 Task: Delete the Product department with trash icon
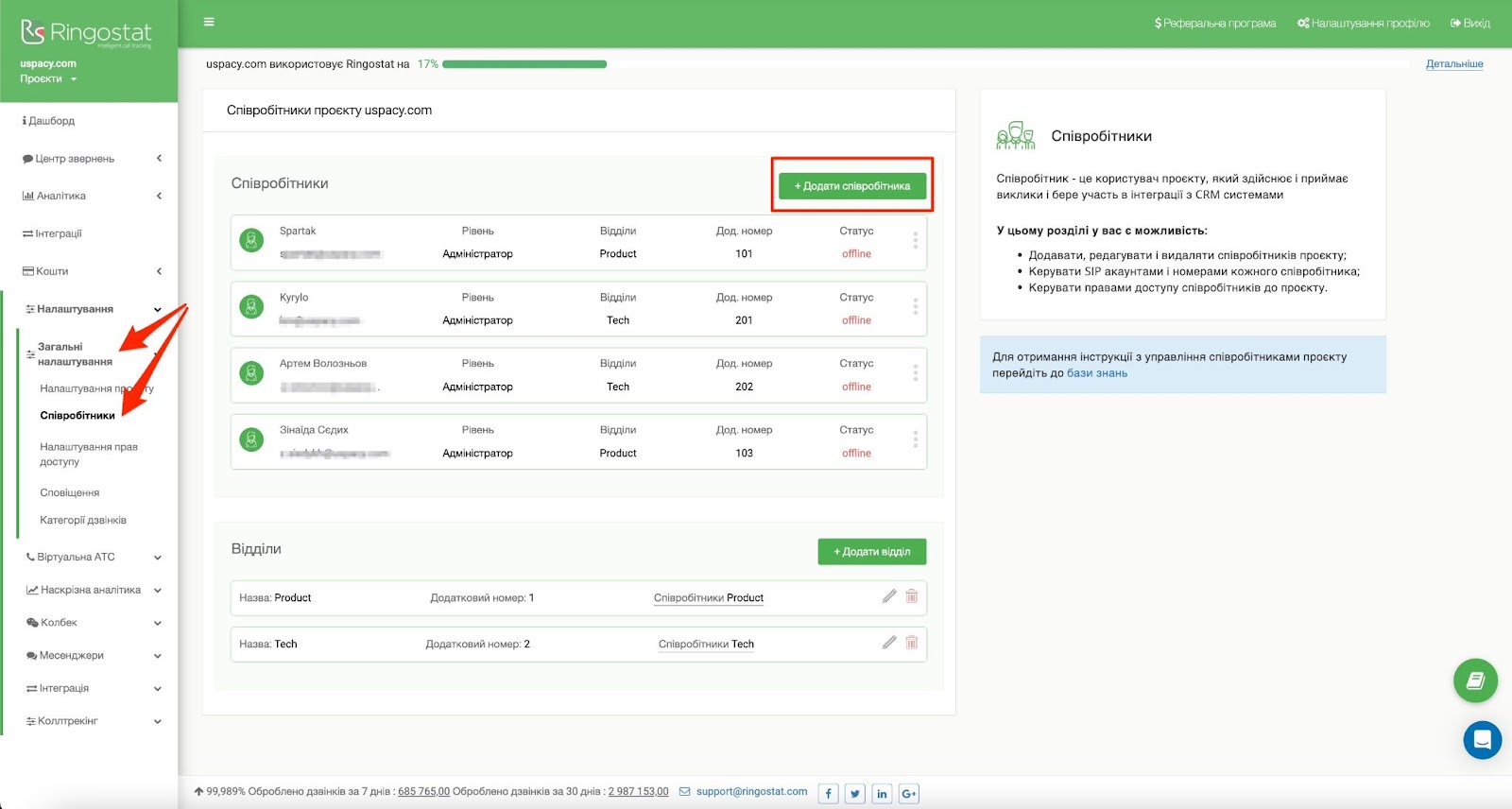[x=912, y=596]
